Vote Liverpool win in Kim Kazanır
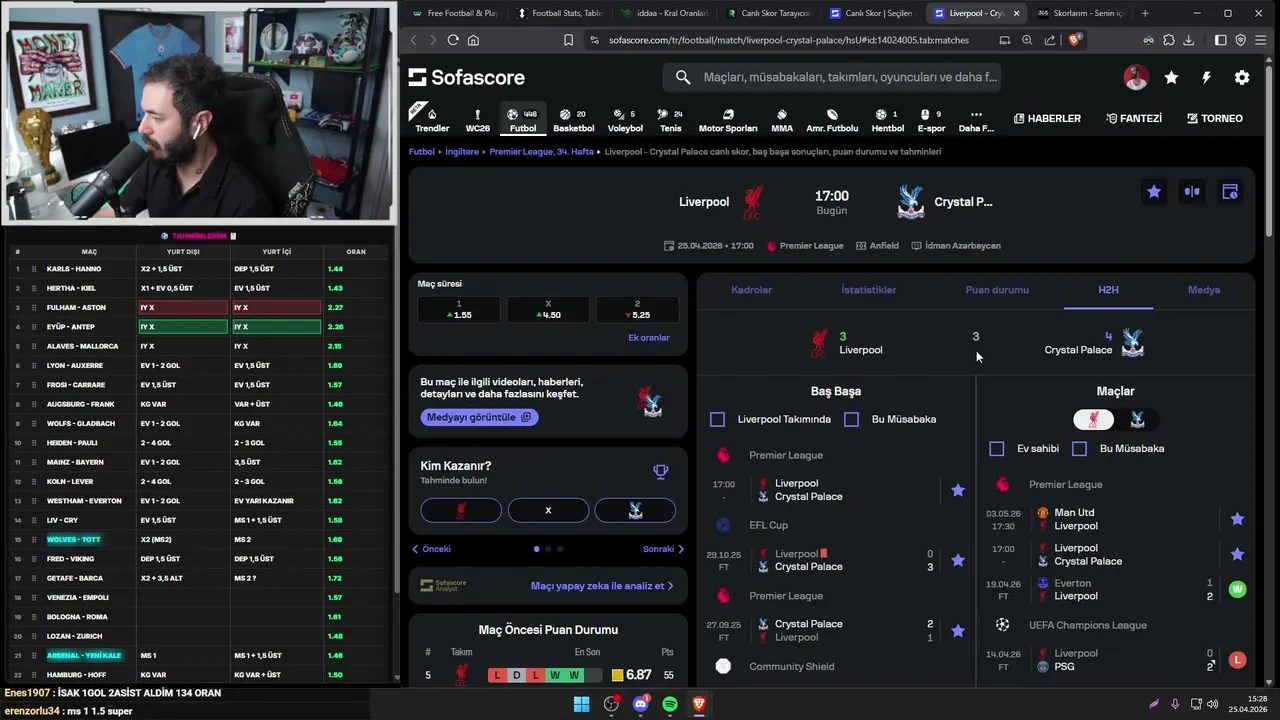 pyautogui.click(x=461, y=510)
